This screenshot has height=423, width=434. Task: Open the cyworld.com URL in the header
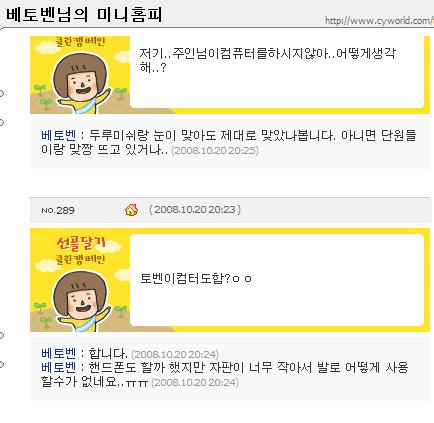379,21
